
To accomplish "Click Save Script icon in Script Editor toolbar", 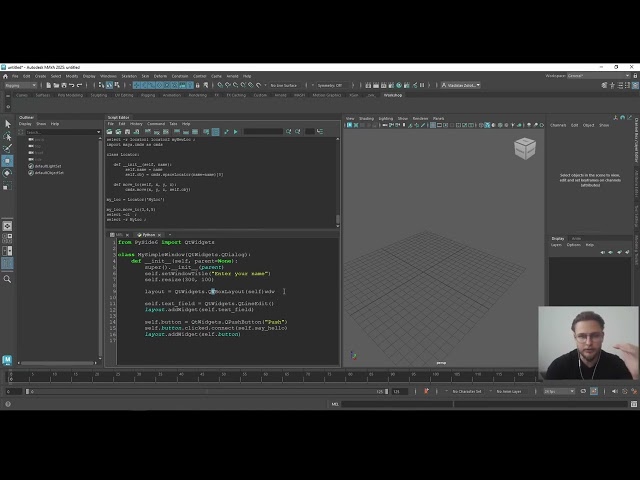I will click(x=127, y=132).
